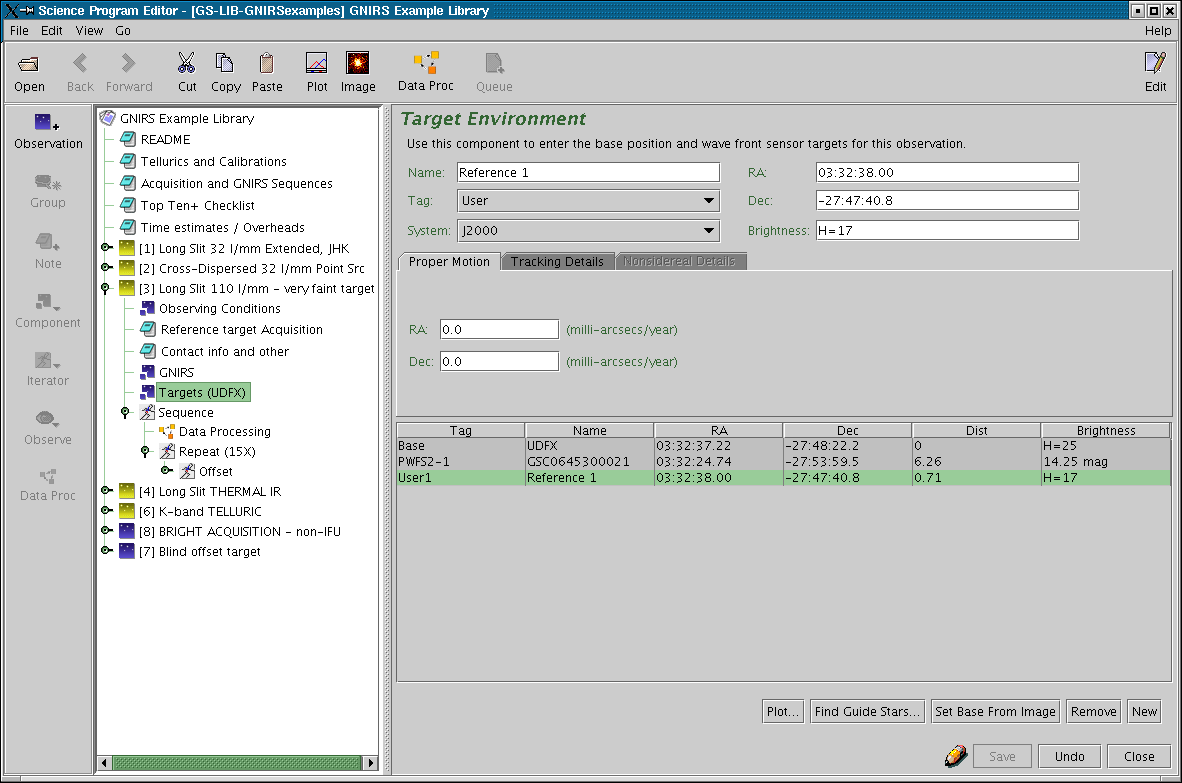The width and height of the screenshot is (1182, 783).
Task: Click the Paste clipboard icon
Action: pyautogui.click(x=266, y=63)
